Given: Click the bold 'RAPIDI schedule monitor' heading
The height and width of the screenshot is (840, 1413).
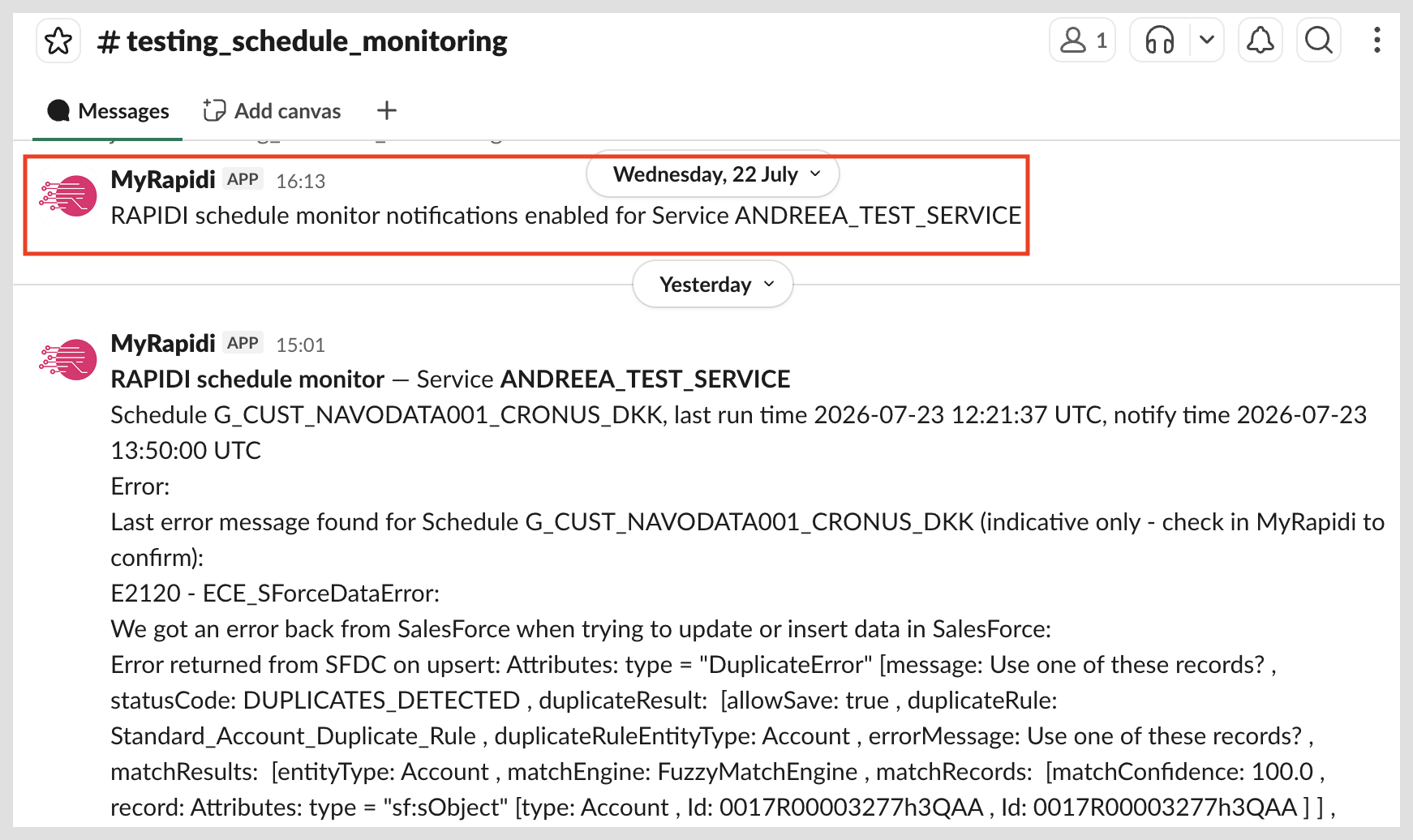Looking at the screenshot, I should [x=247, y=379].
